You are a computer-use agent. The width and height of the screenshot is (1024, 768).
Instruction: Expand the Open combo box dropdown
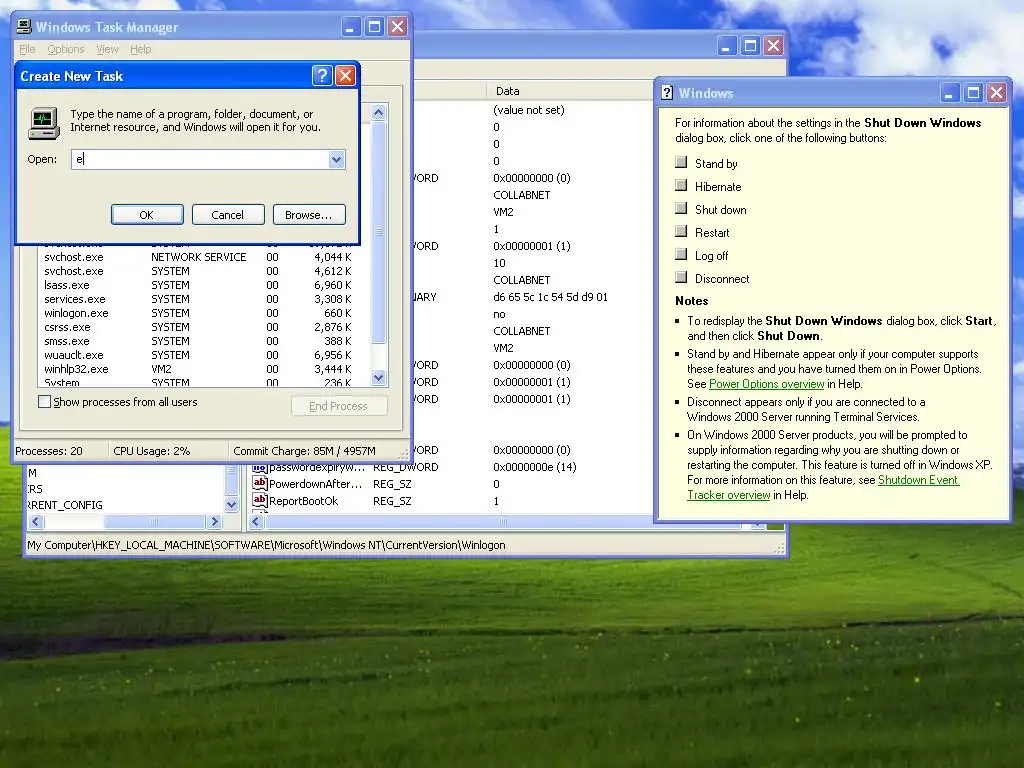(x=336, y=159)
